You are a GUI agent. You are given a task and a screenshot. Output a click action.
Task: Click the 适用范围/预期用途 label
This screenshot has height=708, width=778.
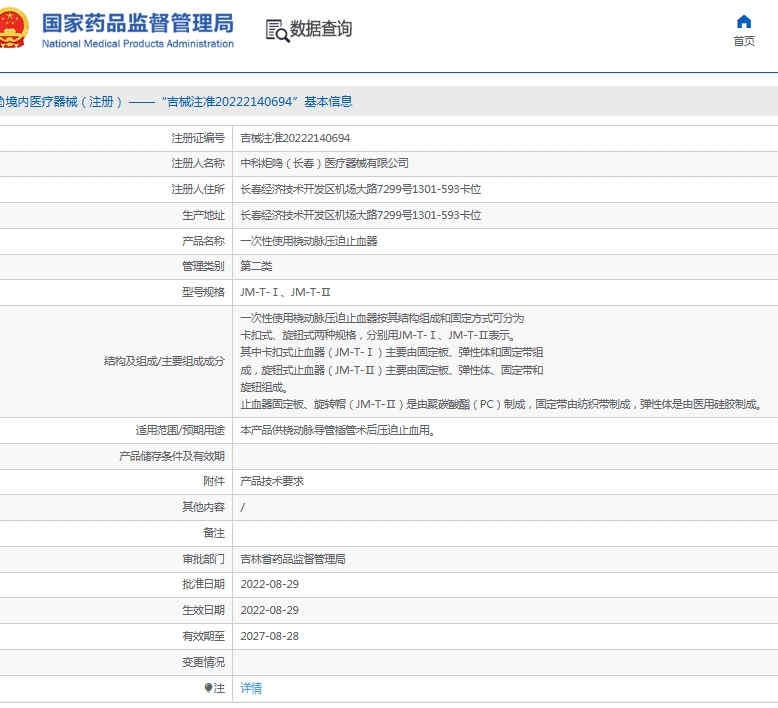pos(180,430)
